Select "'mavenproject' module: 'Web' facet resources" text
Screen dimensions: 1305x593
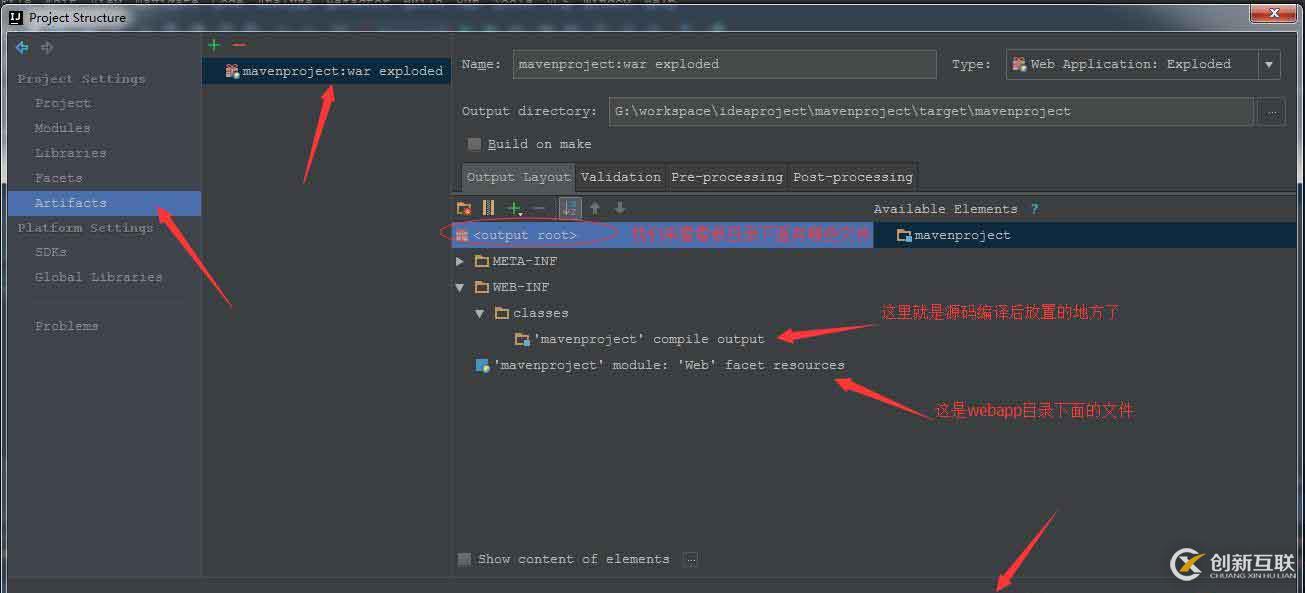coord(669,365)
